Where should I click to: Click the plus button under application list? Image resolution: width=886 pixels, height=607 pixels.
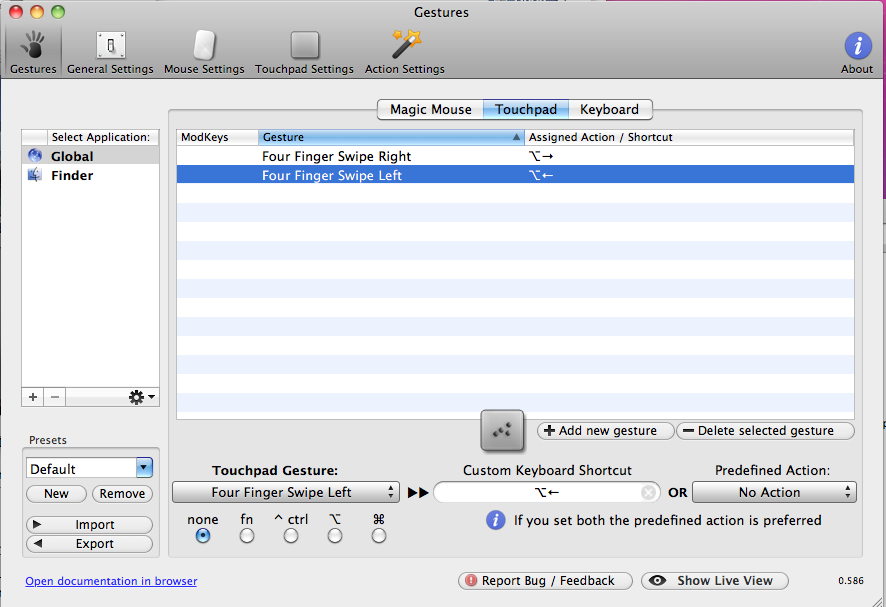[x=33, y=397]
